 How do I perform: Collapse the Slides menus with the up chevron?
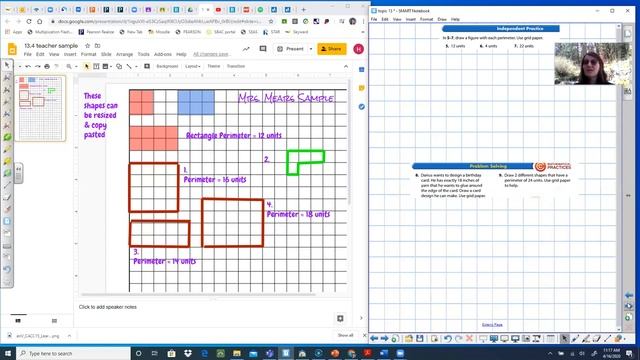coord(346,66)
